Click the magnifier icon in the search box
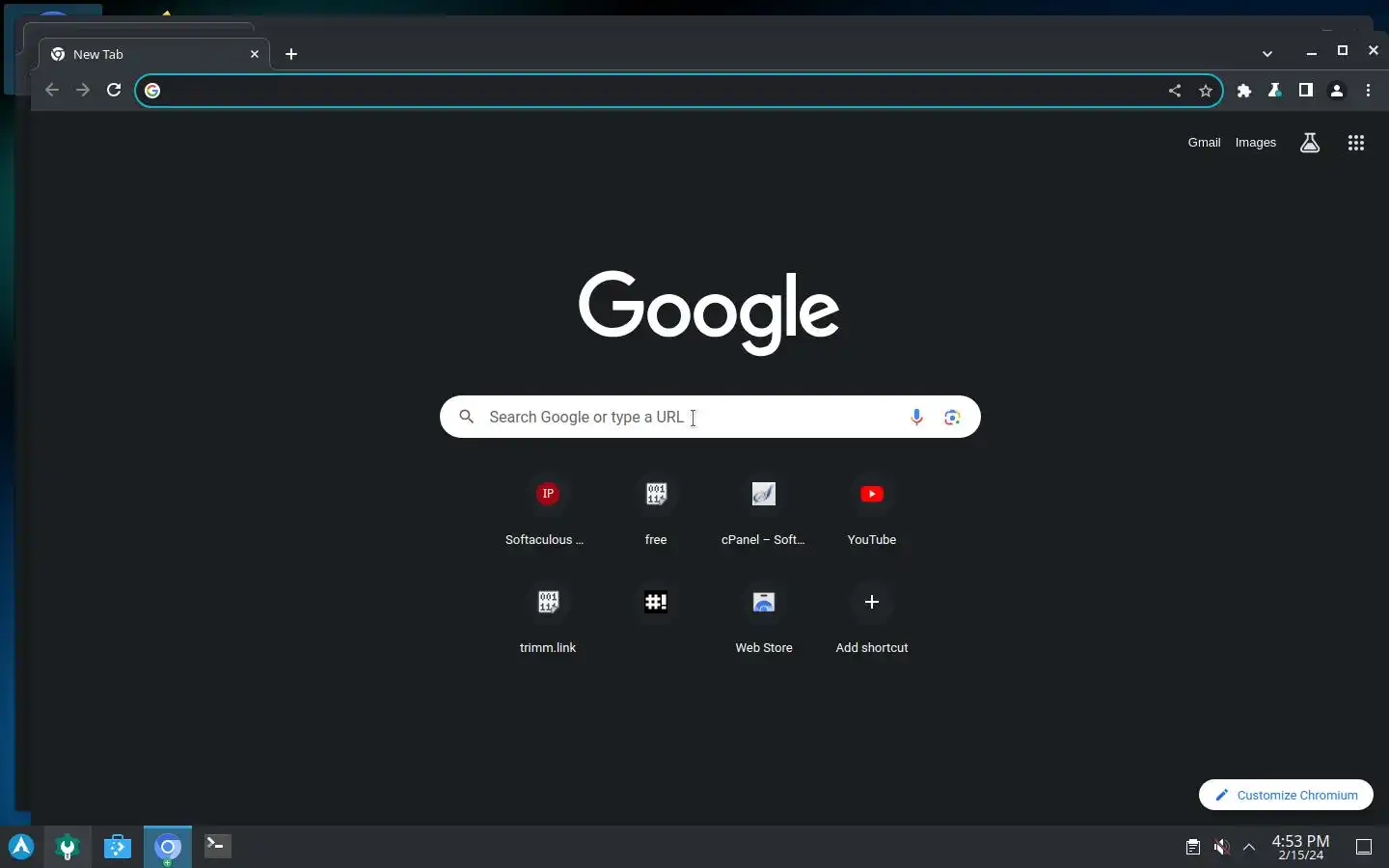The height and width of the screenshot is (868, 1389). point(467,417)
